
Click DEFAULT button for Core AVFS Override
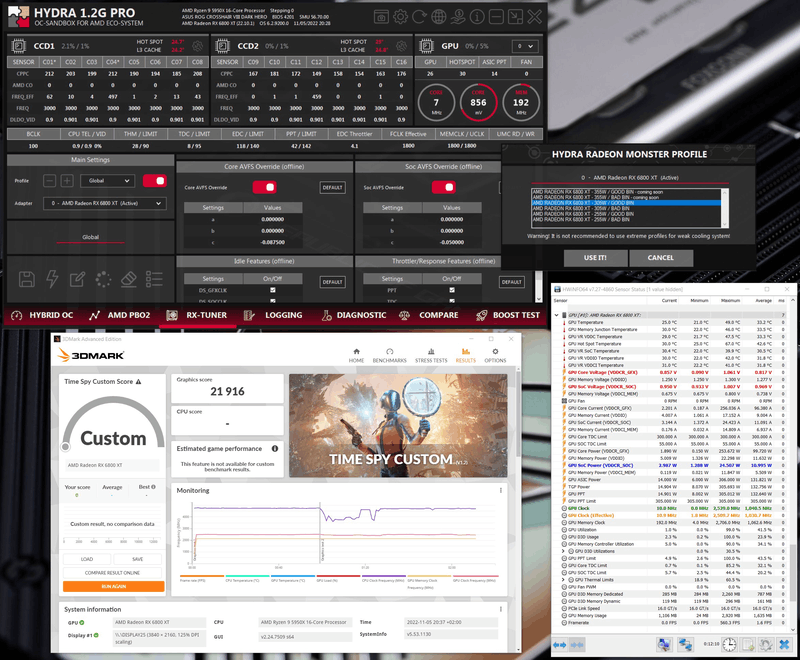point(332,188)
